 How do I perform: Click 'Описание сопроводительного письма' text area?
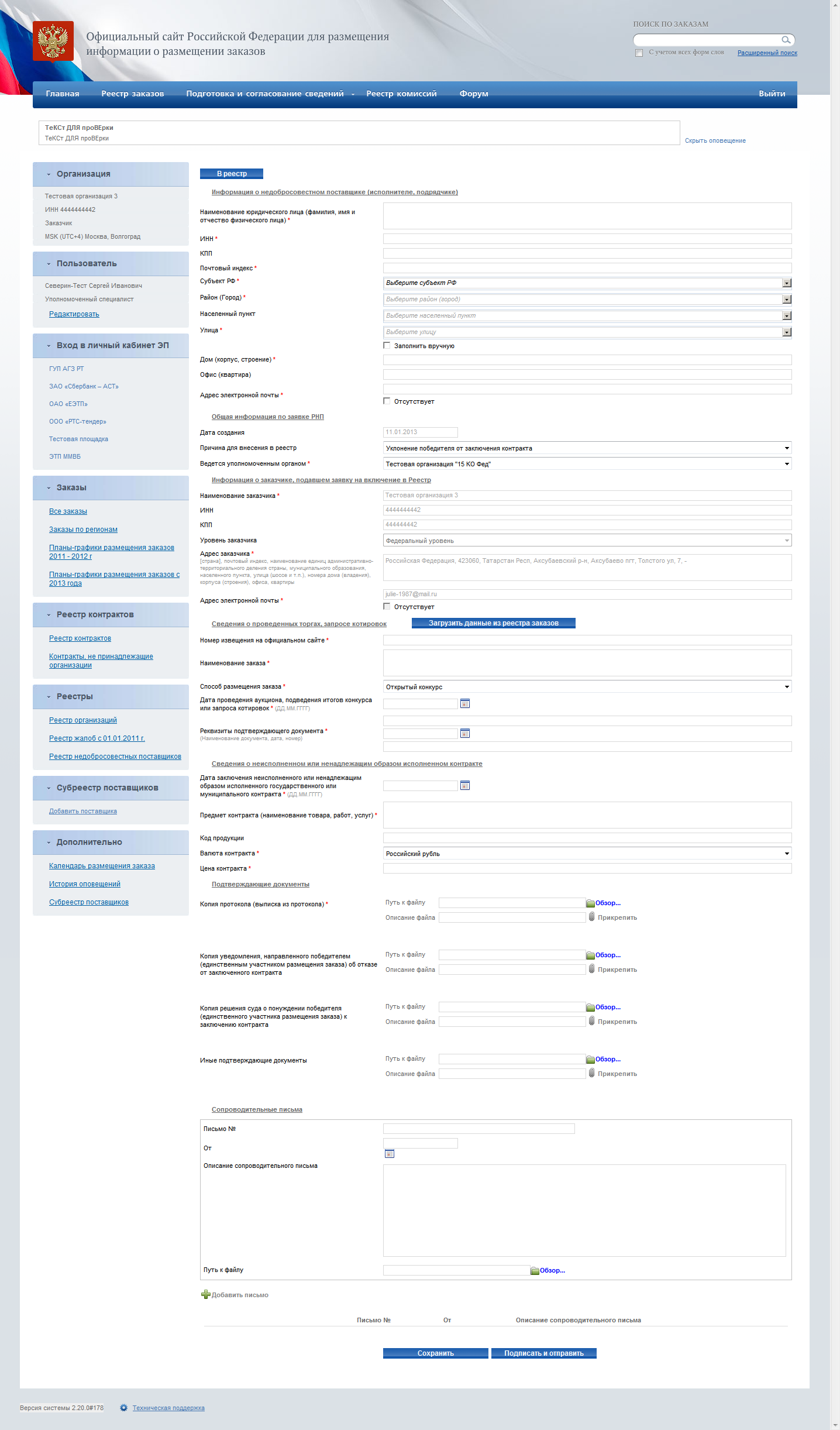[584, 1211]
